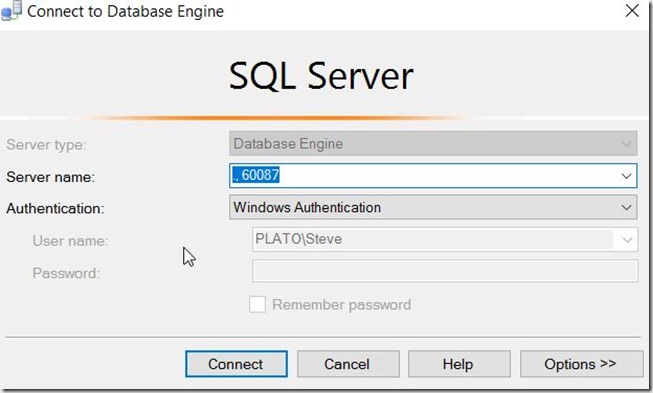The height and width of the screenshot is (393, 653).
Task: Click the Password: label
Action: (x=66, y=274)
